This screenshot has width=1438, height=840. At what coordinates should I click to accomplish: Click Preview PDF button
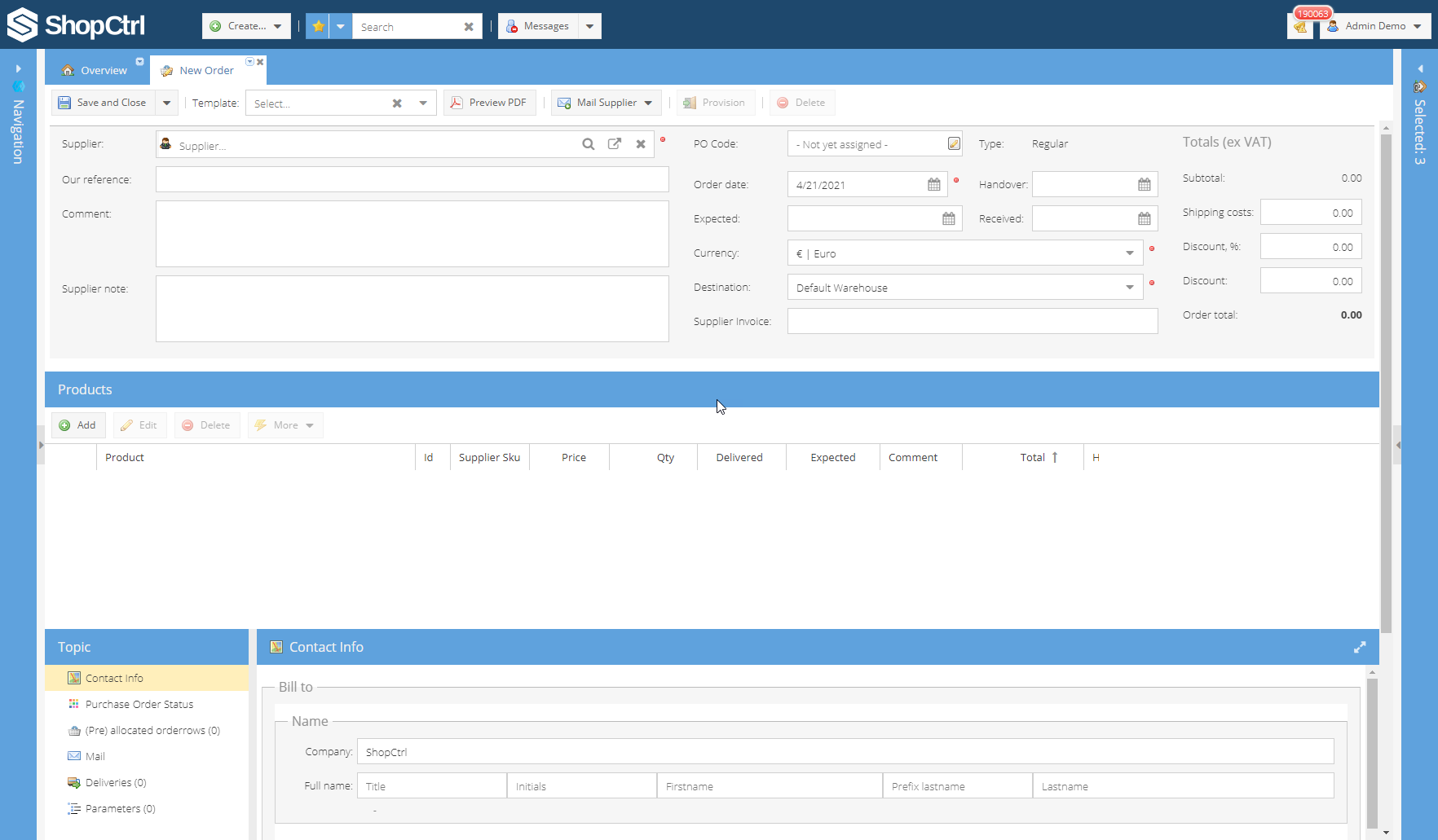click(x=489, y=103)
